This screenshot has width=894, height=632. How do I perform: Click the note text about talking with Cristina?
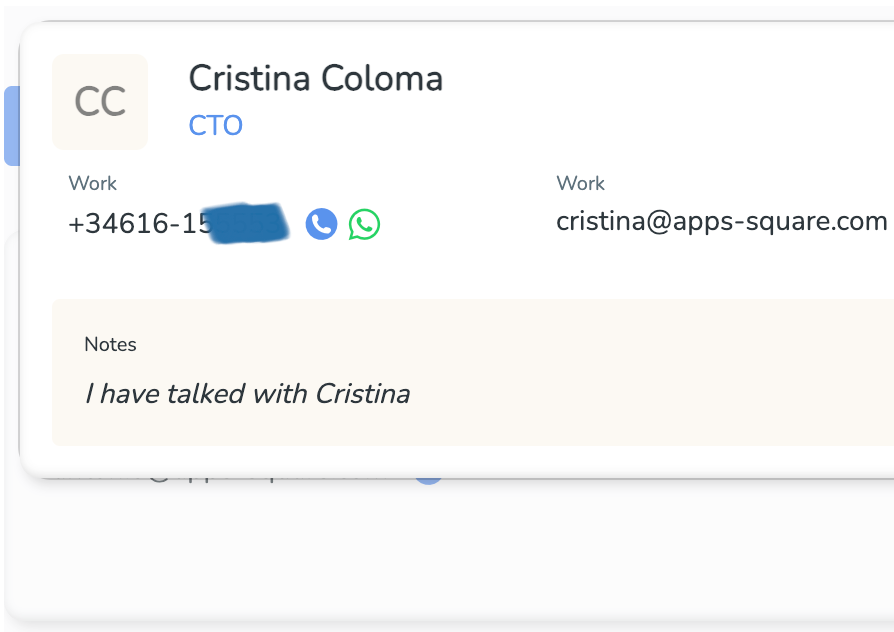pos(247,394)
